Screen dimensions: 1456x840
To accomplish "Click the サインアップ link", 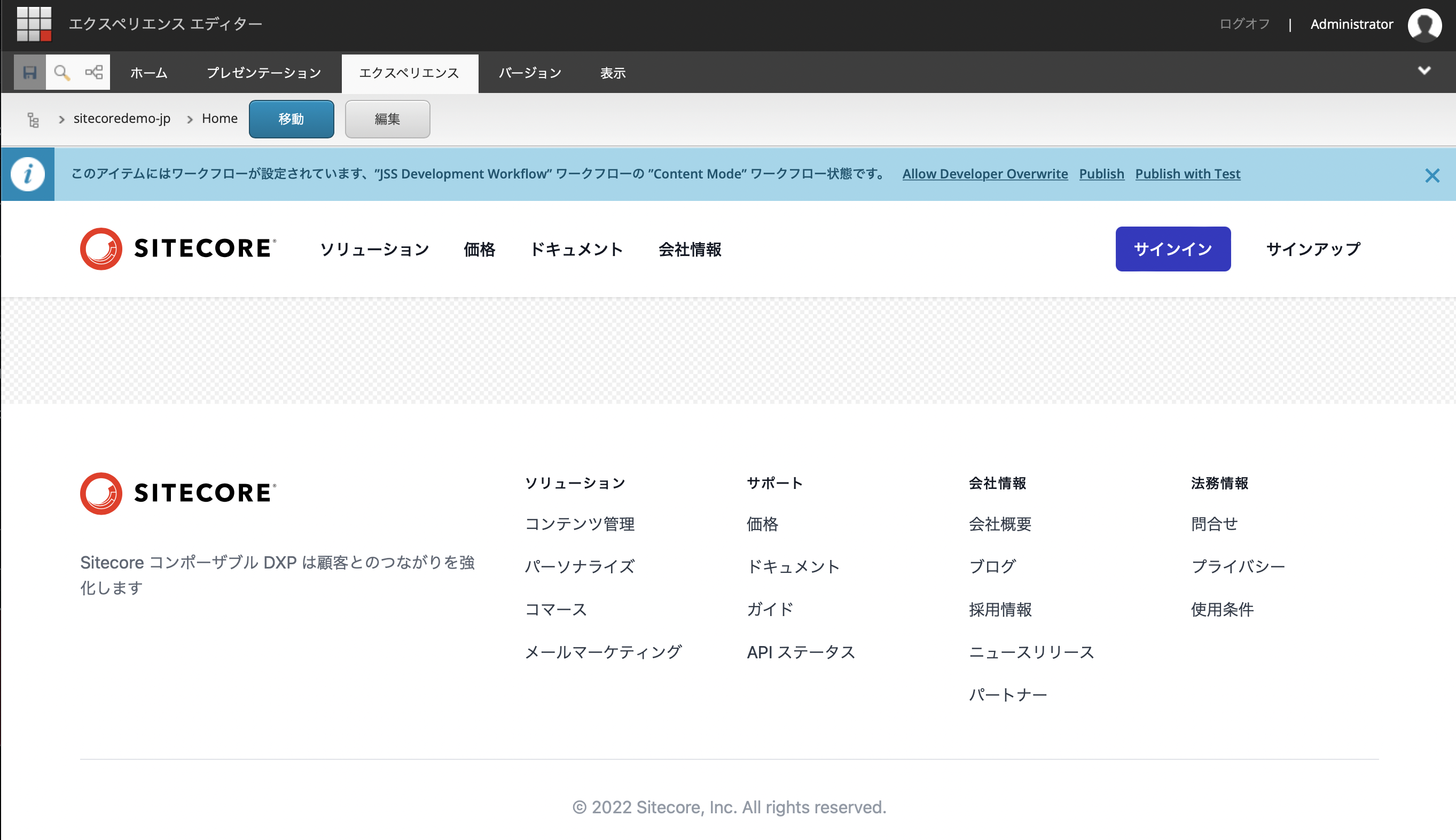I will pyautogui.click(x=1313, y=249).
